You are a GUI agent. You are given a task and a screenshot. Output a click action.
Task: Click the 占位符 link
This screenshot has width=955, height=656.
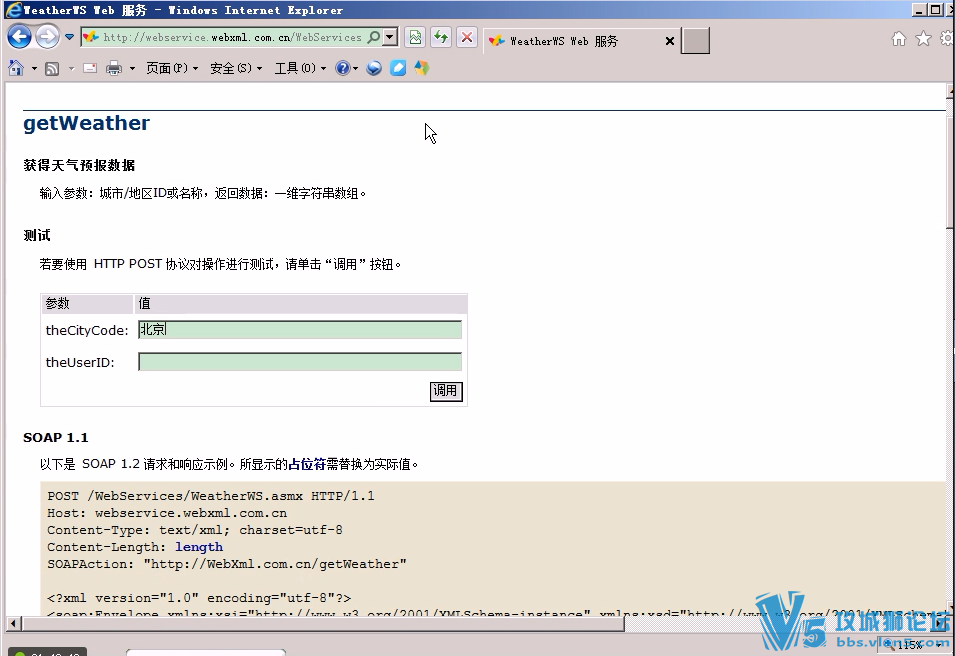[x=307, y=464]
